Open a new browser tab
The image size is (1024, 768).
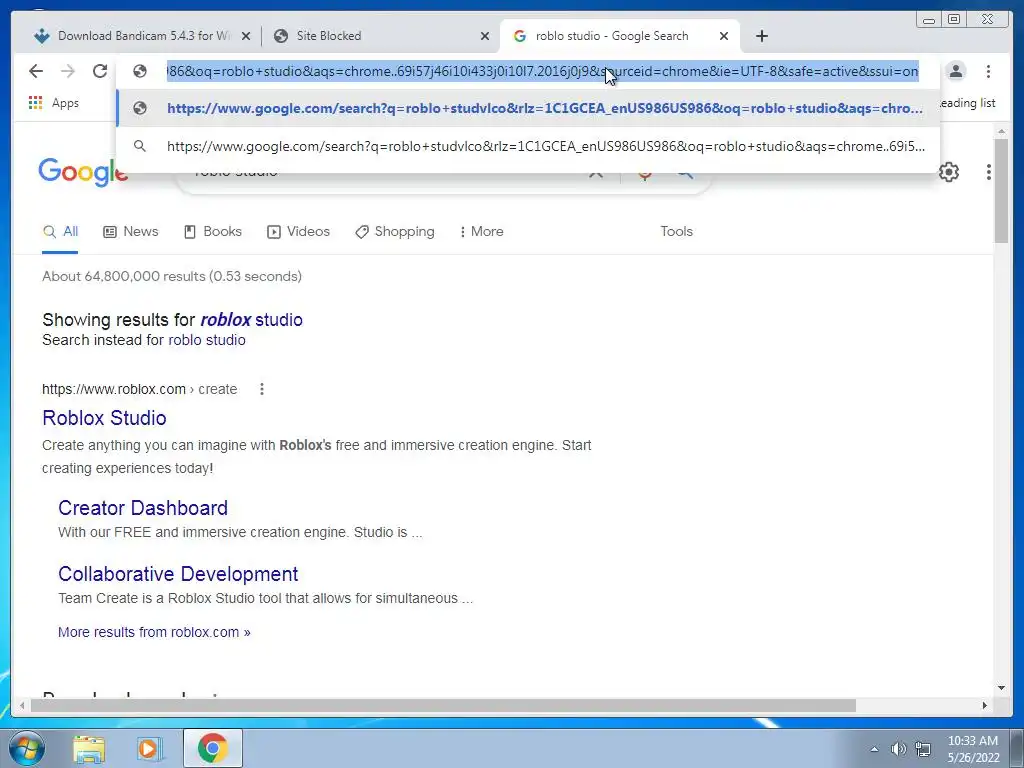[761, 36]
